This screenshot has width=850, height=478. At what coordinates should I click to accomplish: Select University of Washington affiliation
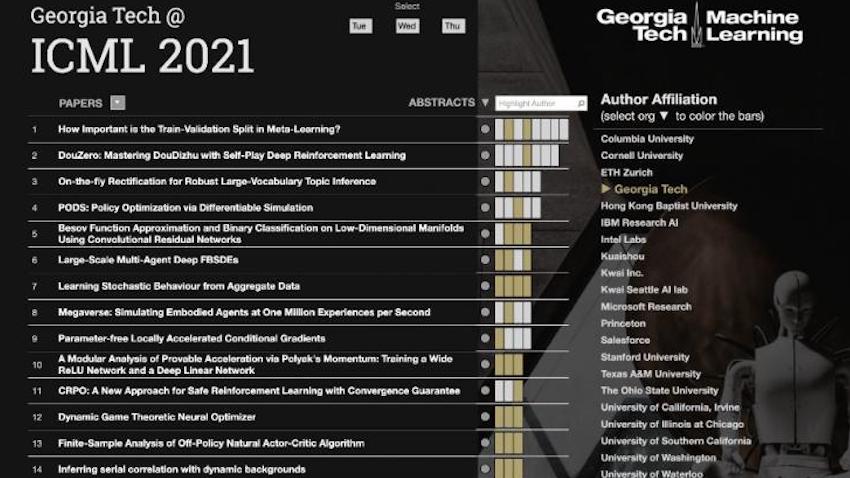tap(658, 458)
